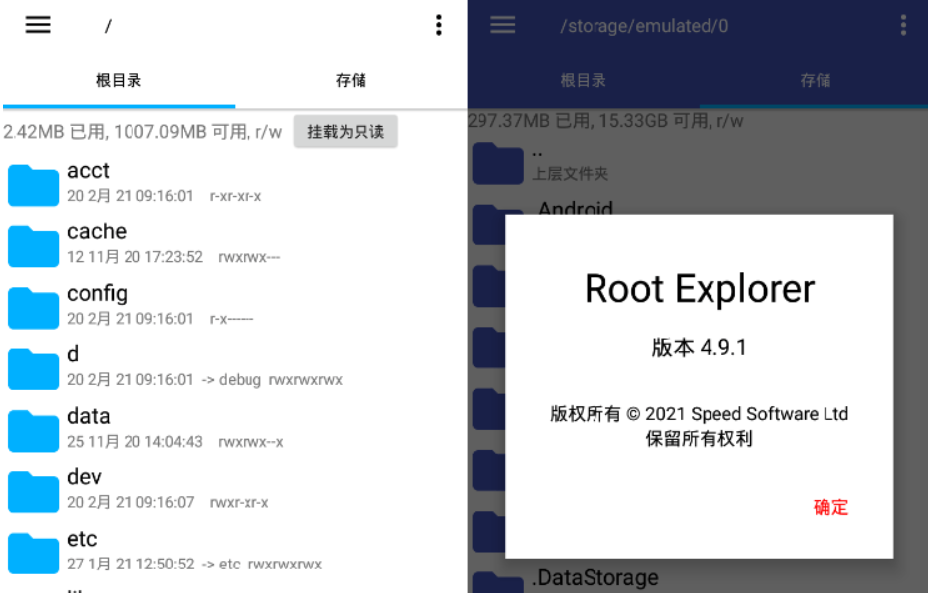This screenshot has height=593, width=928.
Task: Select the config folder icon
Action: pyautogui.click(x=32, y=305)
